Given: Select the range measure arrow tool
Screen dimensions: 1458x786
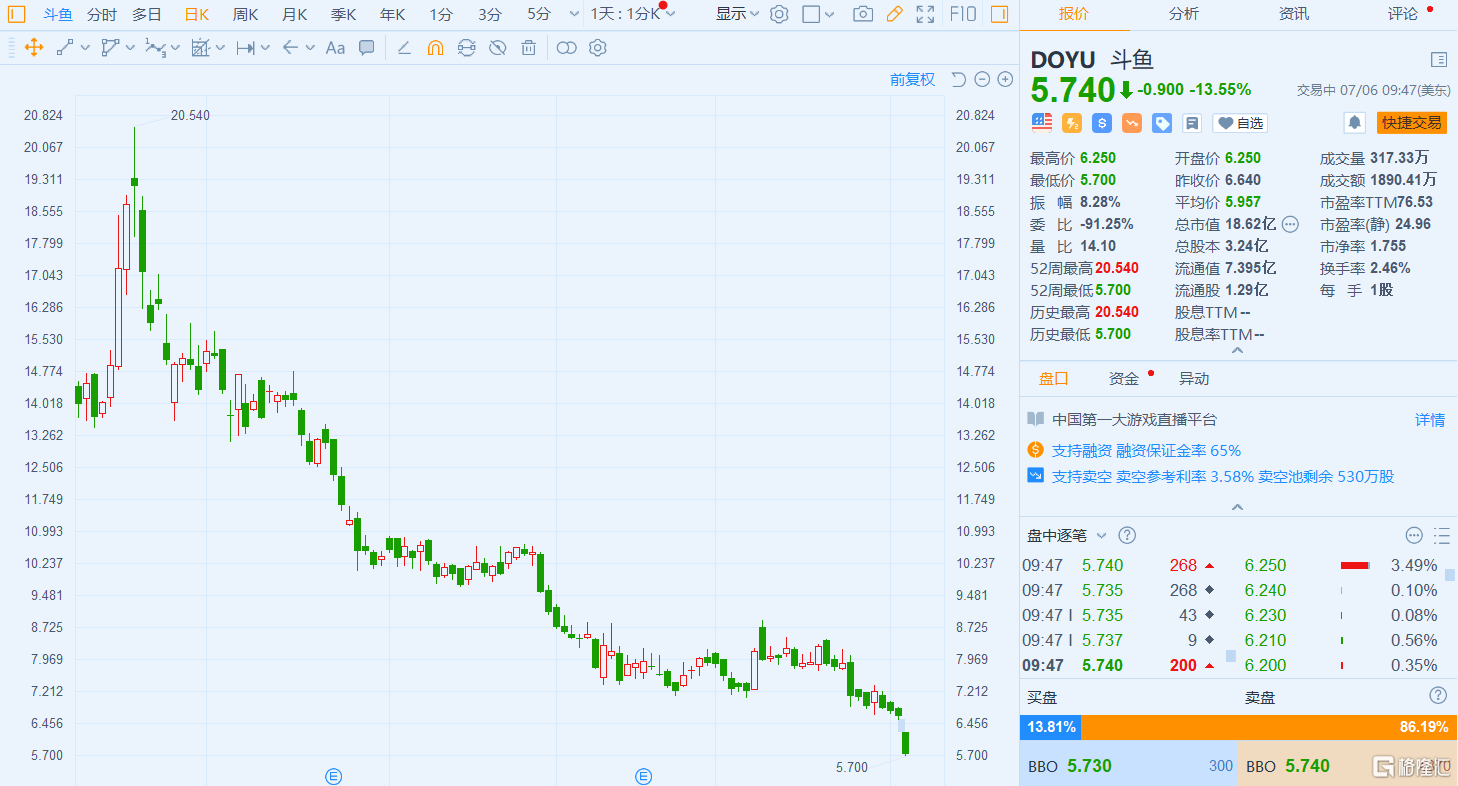Looking at the screenshot, I should (245, 47).
